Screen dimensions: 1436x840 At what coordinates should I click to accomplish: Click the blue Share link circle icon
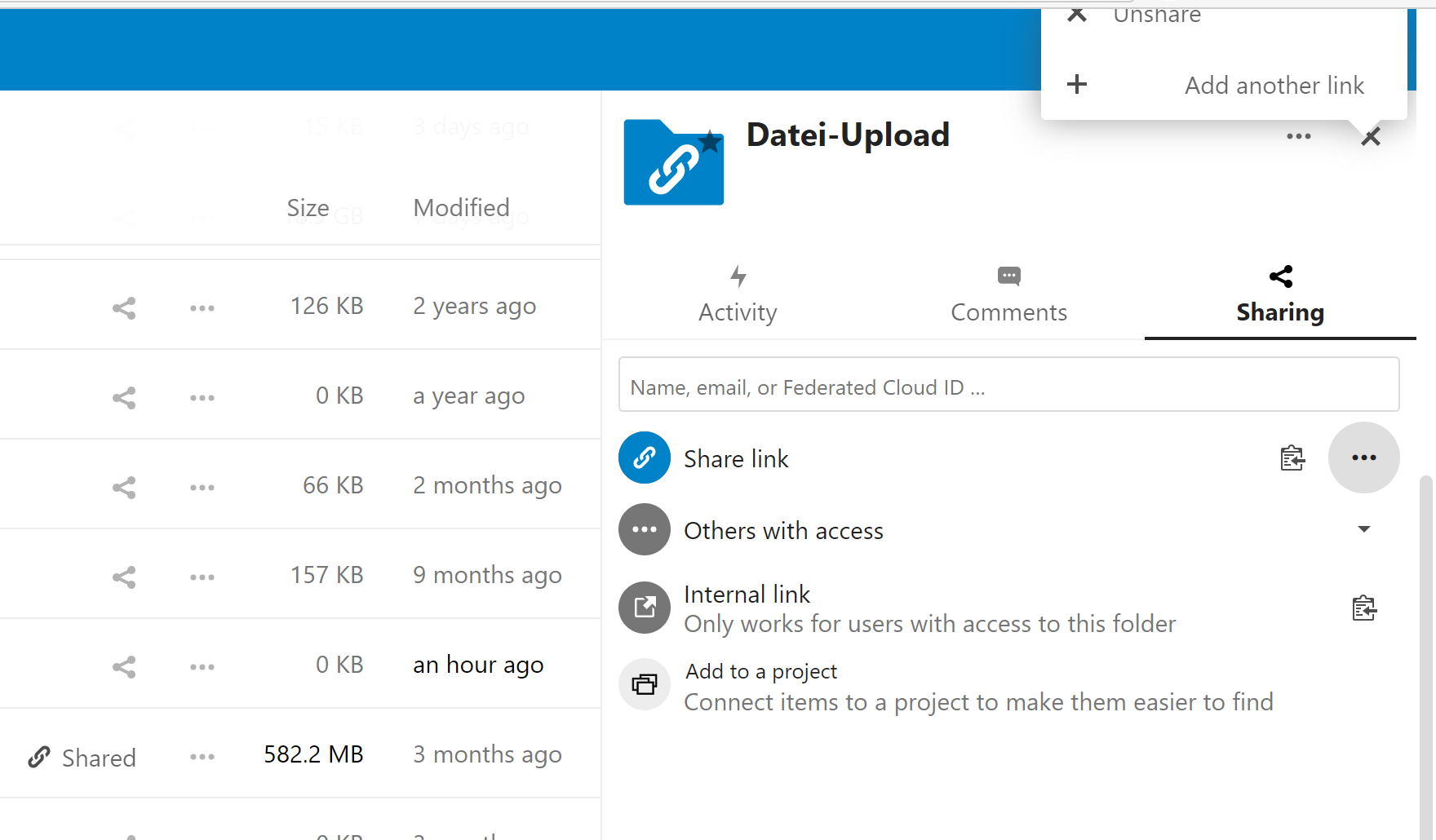[x=645, y=458]
